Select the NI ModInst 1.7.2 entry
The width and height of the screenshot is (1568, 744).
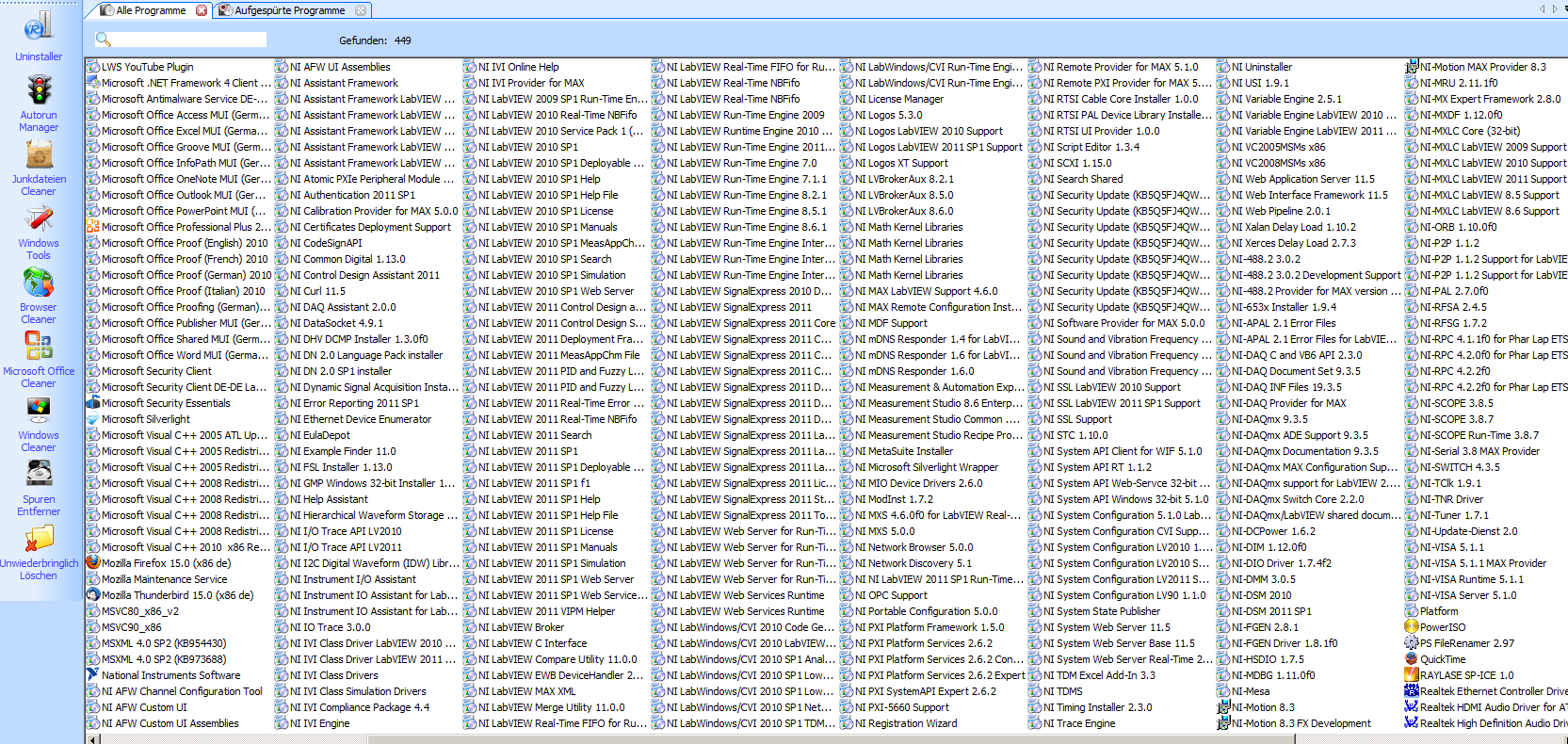click(894, 499)
